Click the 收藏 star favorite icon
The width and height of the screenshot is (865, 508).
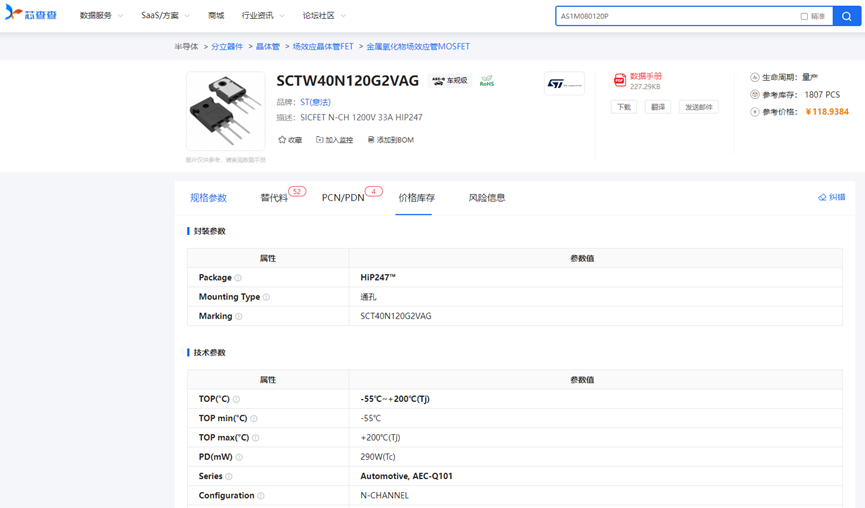click(x=282, y=140)
